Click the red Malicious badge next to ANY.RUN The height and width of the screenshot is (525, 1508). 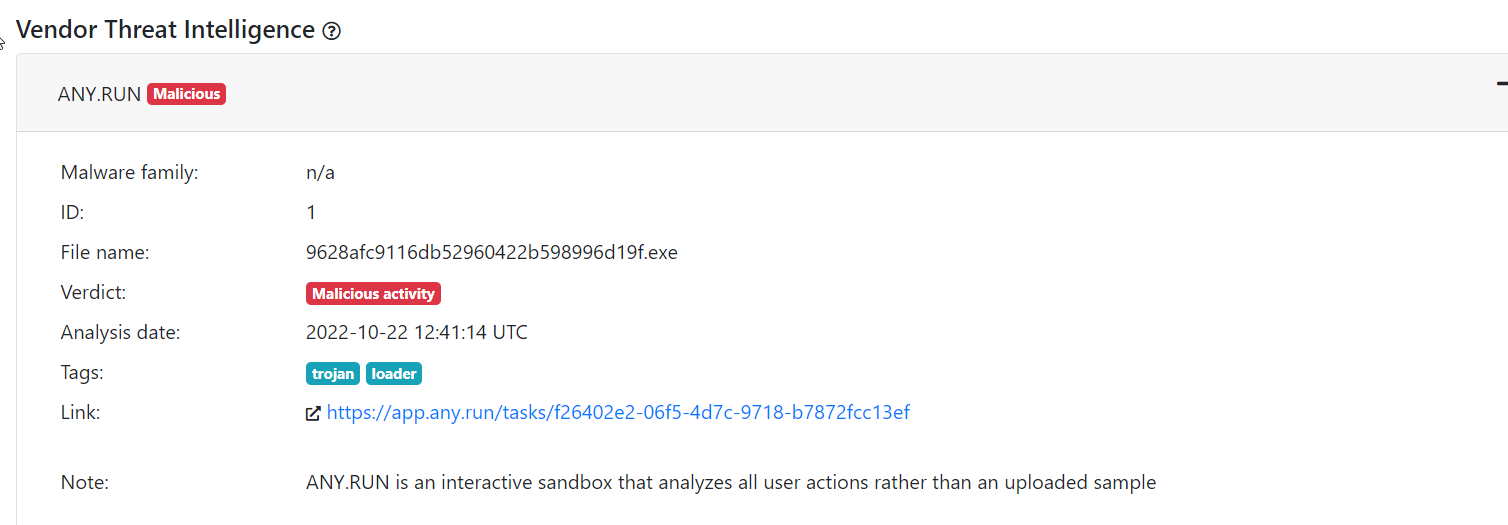click(187, 94)
